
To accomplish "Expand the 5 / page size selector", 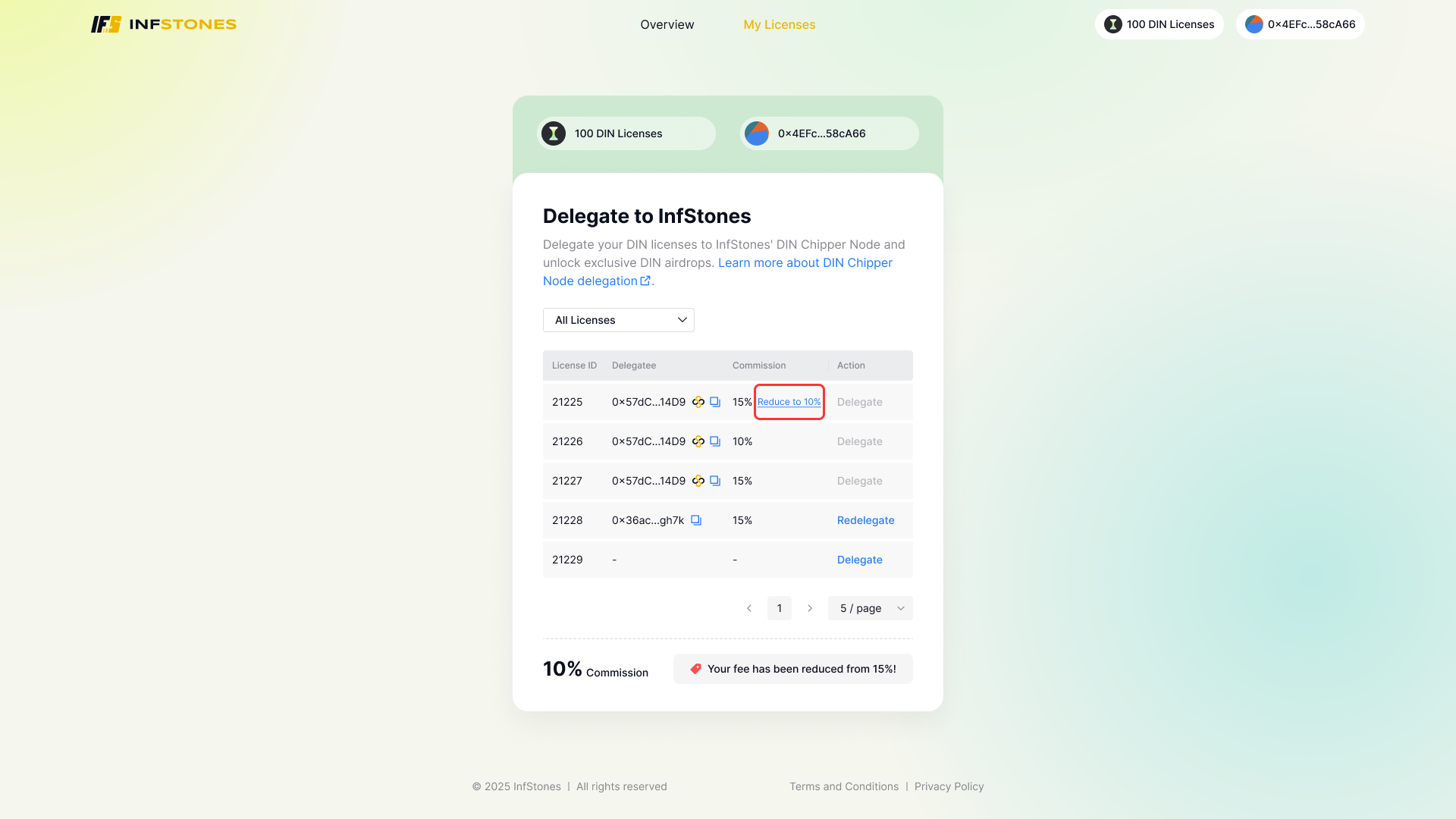I will 870,608.
